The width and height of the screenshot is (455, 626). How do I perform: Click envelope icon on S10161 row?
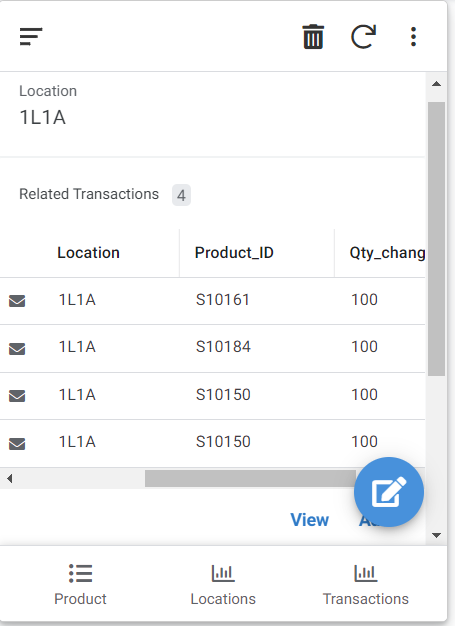coord(17,301)
